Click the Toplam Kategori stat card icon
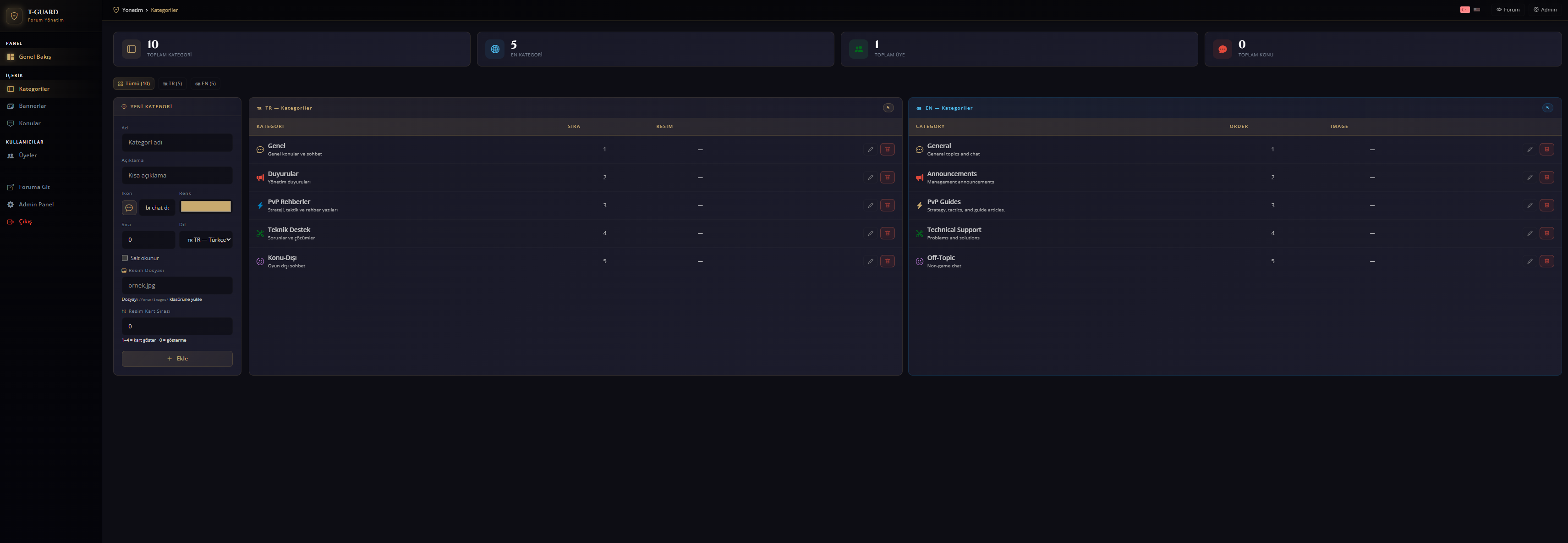1568x543 pixels. pos(132,49)
